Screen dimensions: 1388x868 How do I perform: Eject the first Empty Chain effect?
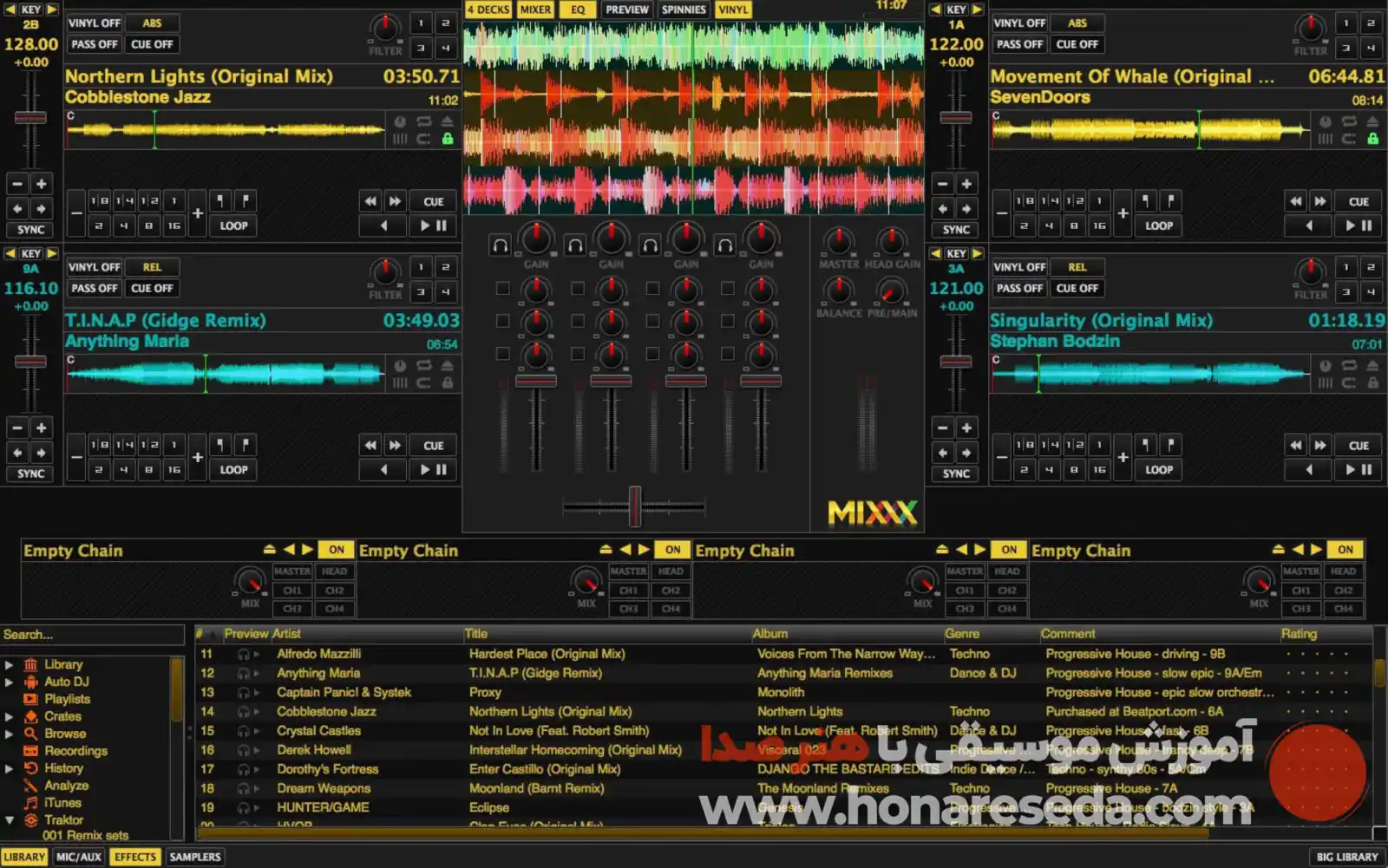pyautogui.click(x=269, y=550)
